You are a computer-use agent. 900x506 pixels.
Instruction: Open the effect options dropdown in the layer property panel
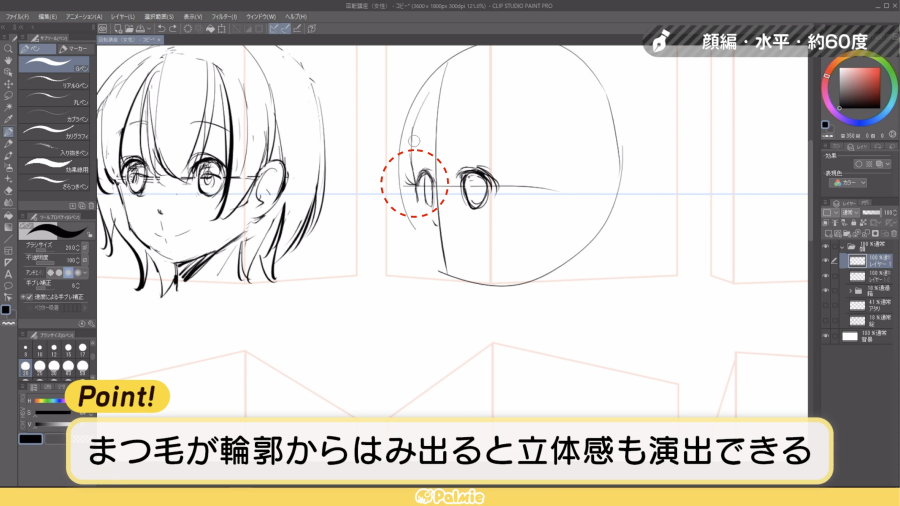(887, 164)
